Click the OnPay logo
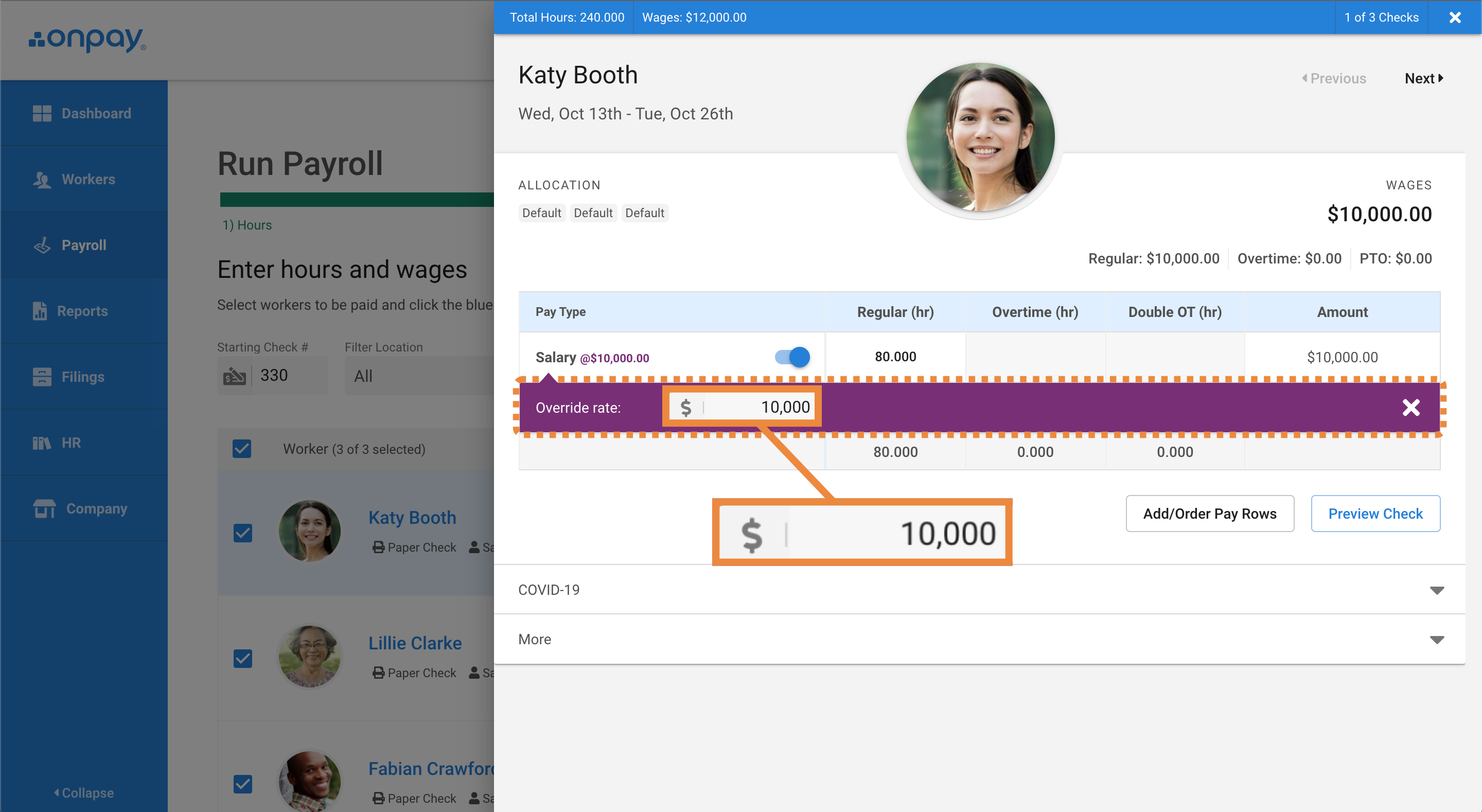Screen dimensions: 1482x812 coord(87,40)
